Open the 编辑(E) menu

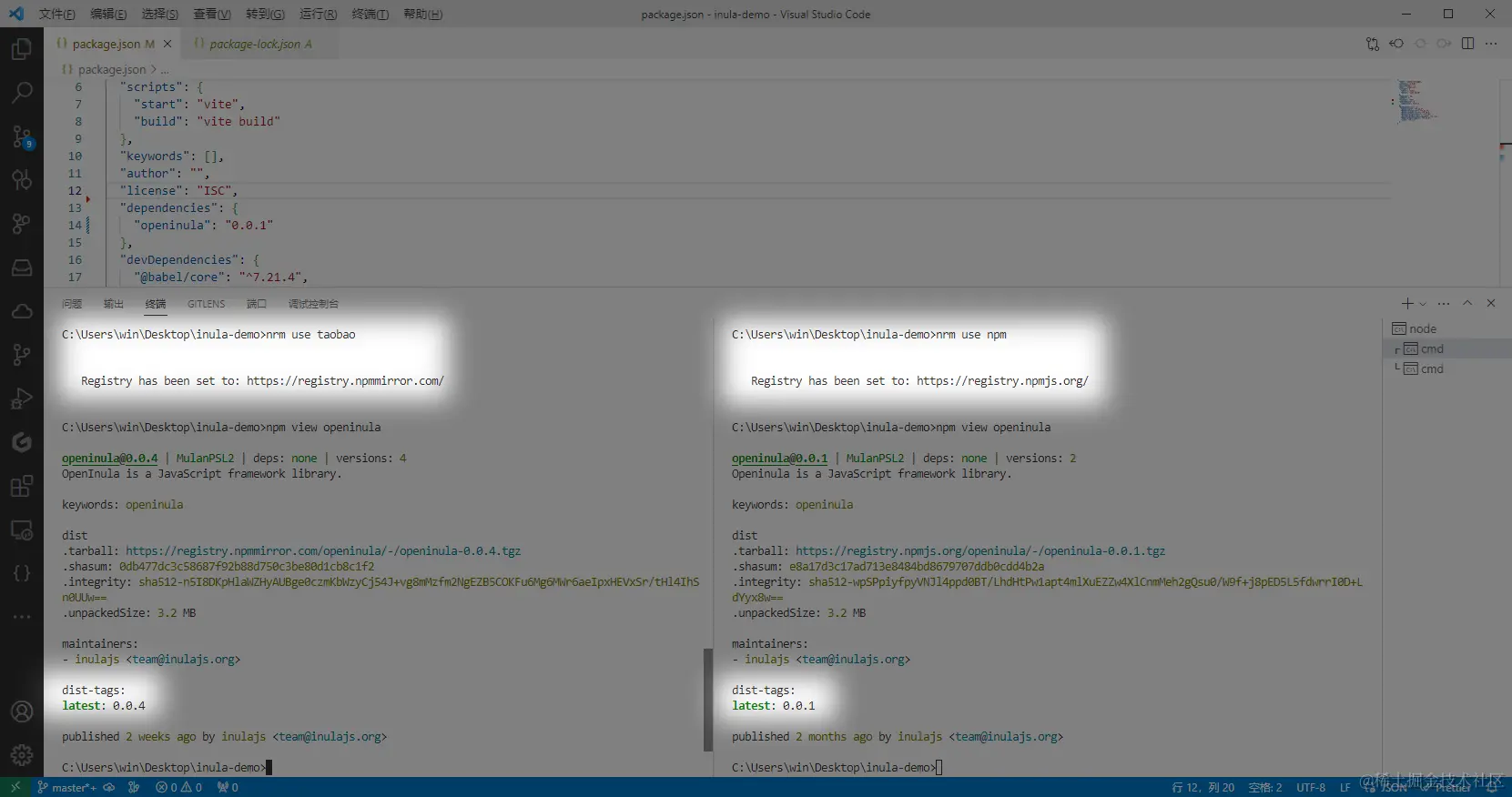click(x=108, y=14)
